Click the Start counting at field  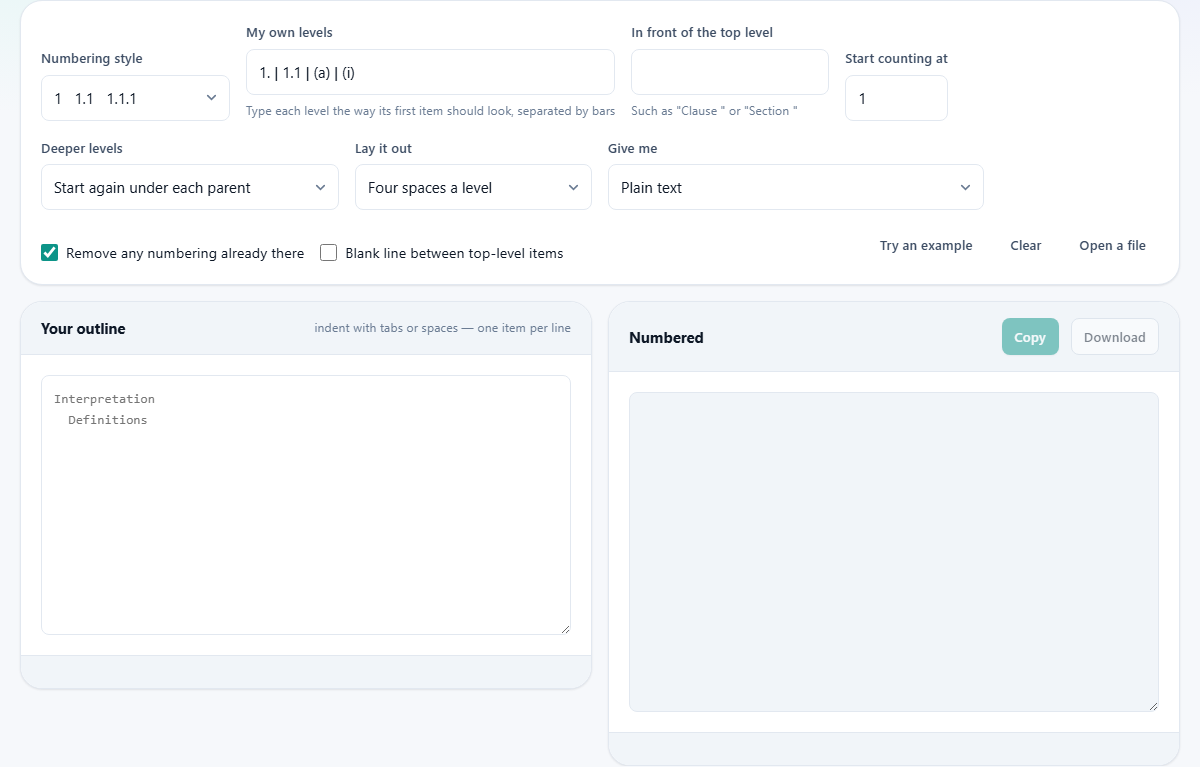click(x=896, y=98)
